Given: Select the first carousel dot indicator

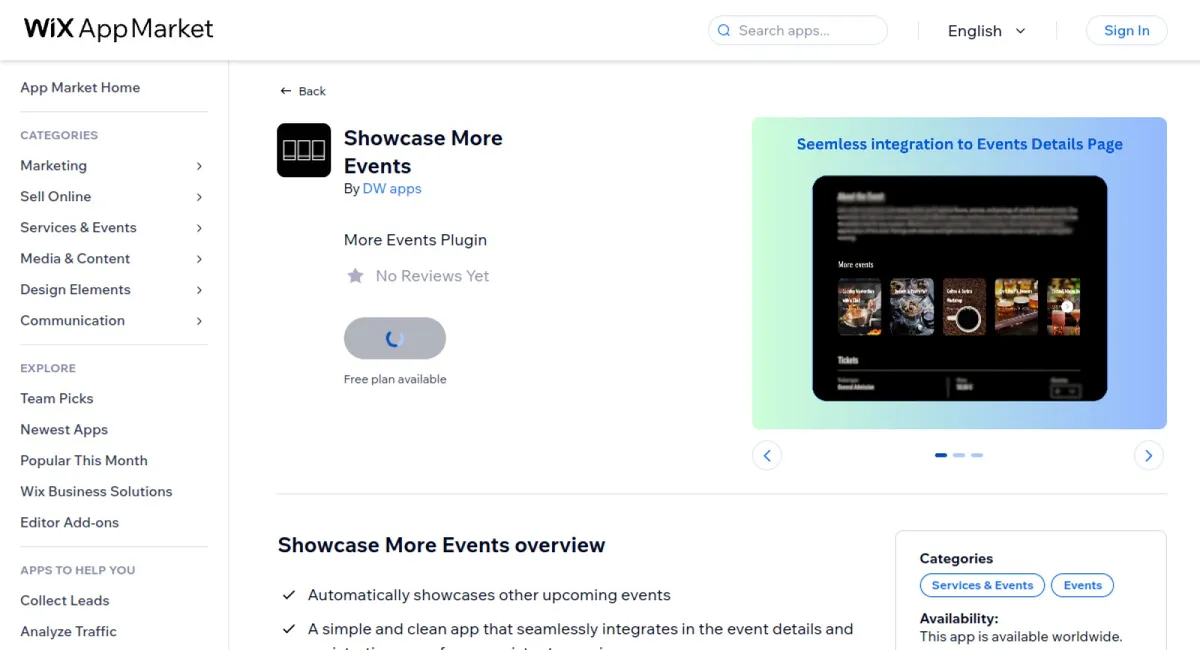Looking at the screenshot, I should (941, 455).
